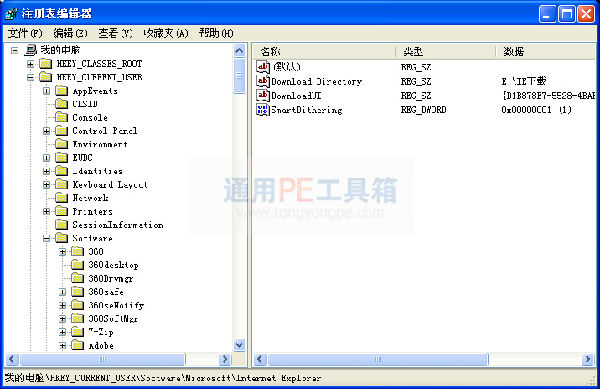Expand the Keyboard Layout key
The width and height of the screenshot is (600, 389).
[x=46, y=185]
